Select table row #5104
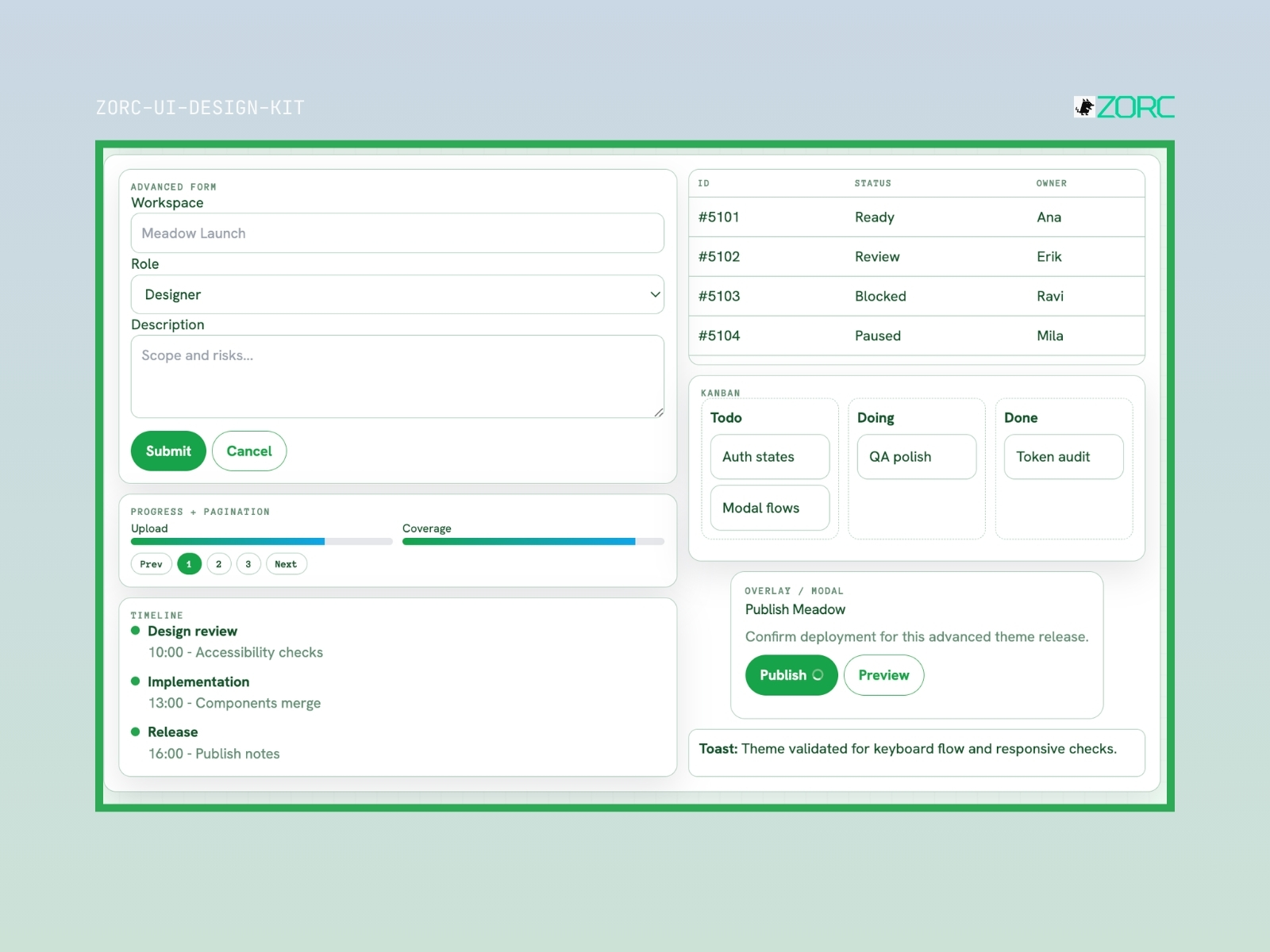This screenshot has width=1270, height=952. tap(917, 336)
